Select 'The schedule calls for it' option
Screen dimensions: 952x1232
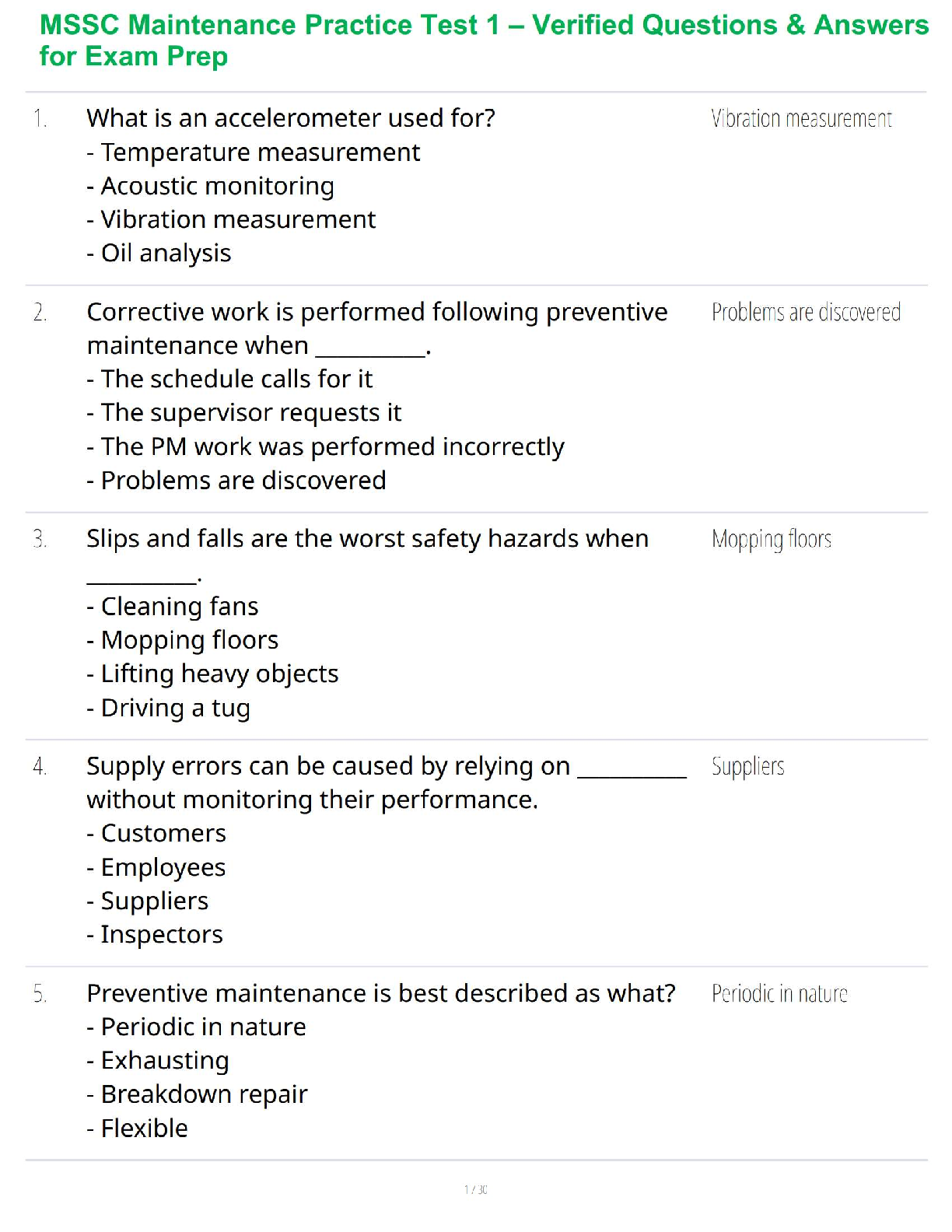[x=236, y=379]
